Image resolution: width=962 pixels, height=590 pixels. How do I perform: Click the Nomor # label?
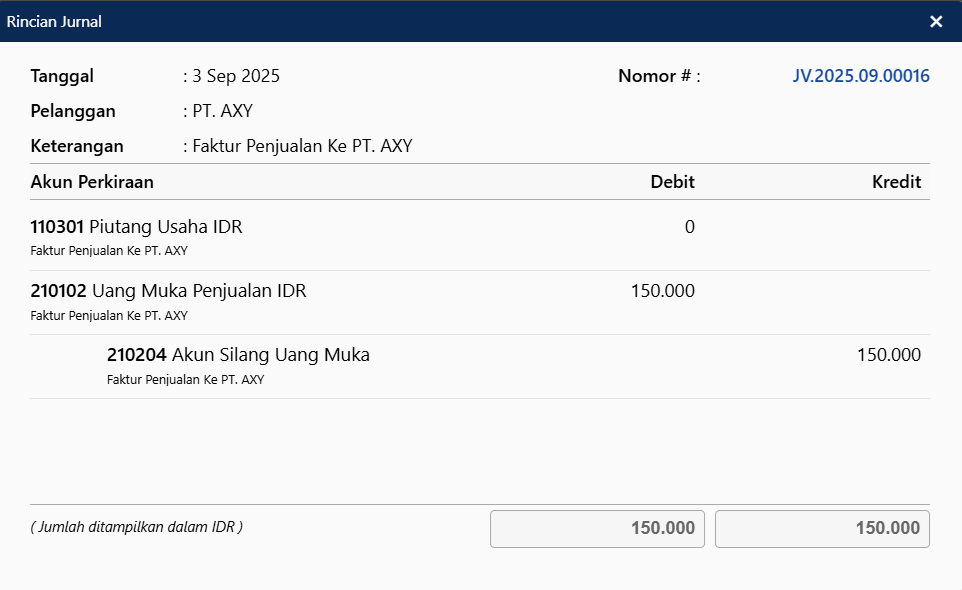658,76
